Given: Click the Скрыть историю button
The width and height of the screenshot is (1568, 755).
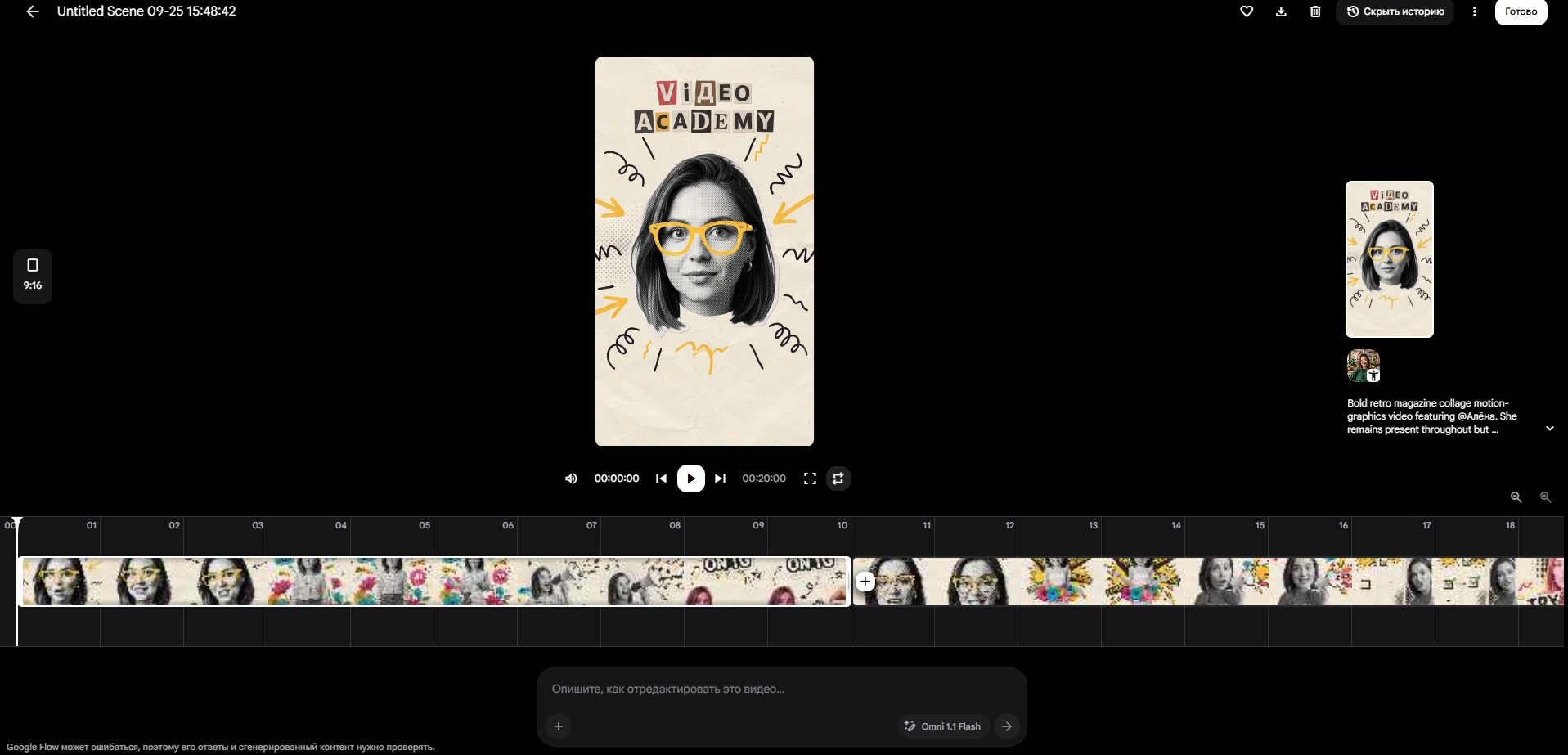Looking at the screenshot, I should pos(1395,11).
